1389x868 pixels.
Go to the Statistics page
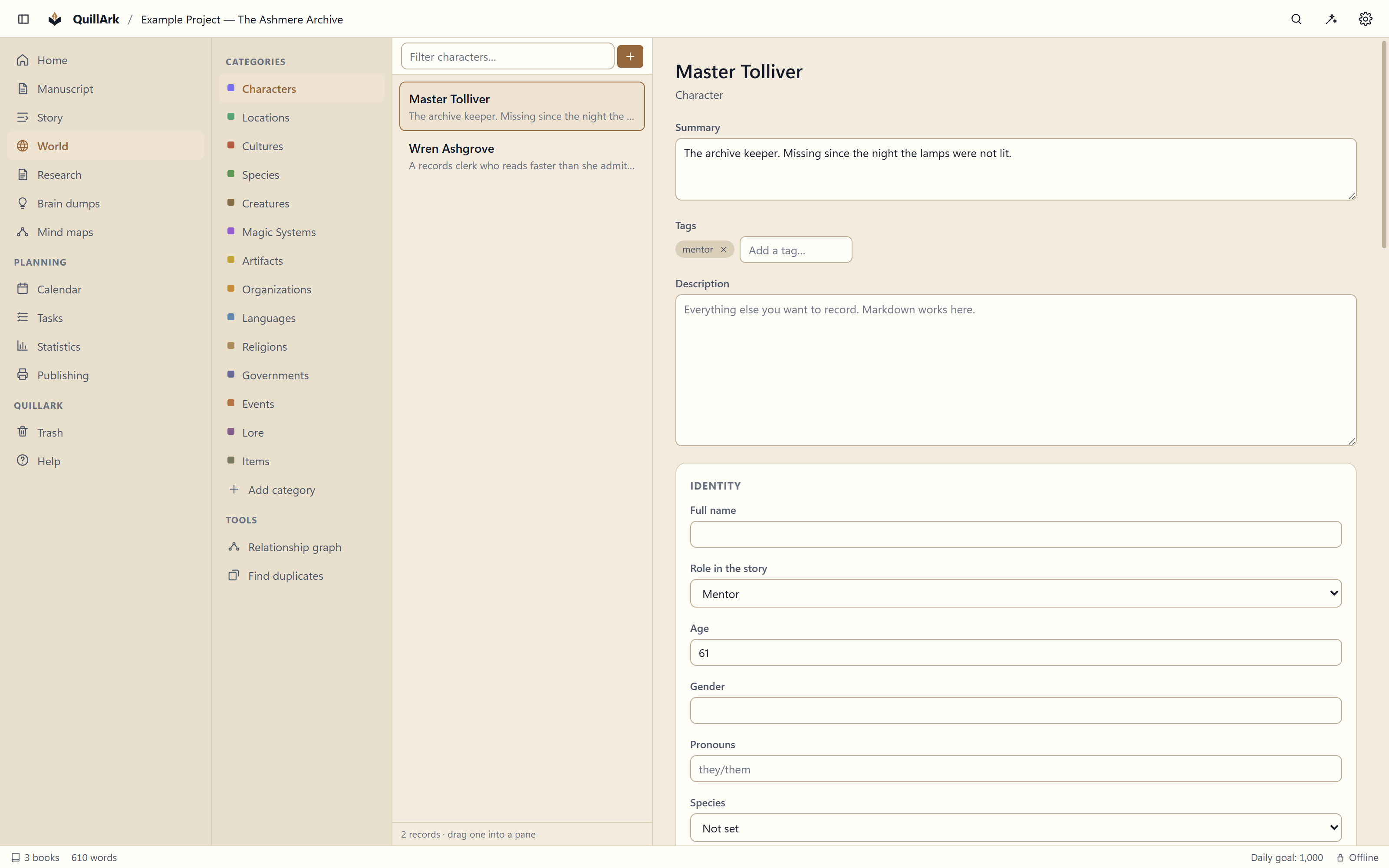[105, 346]
